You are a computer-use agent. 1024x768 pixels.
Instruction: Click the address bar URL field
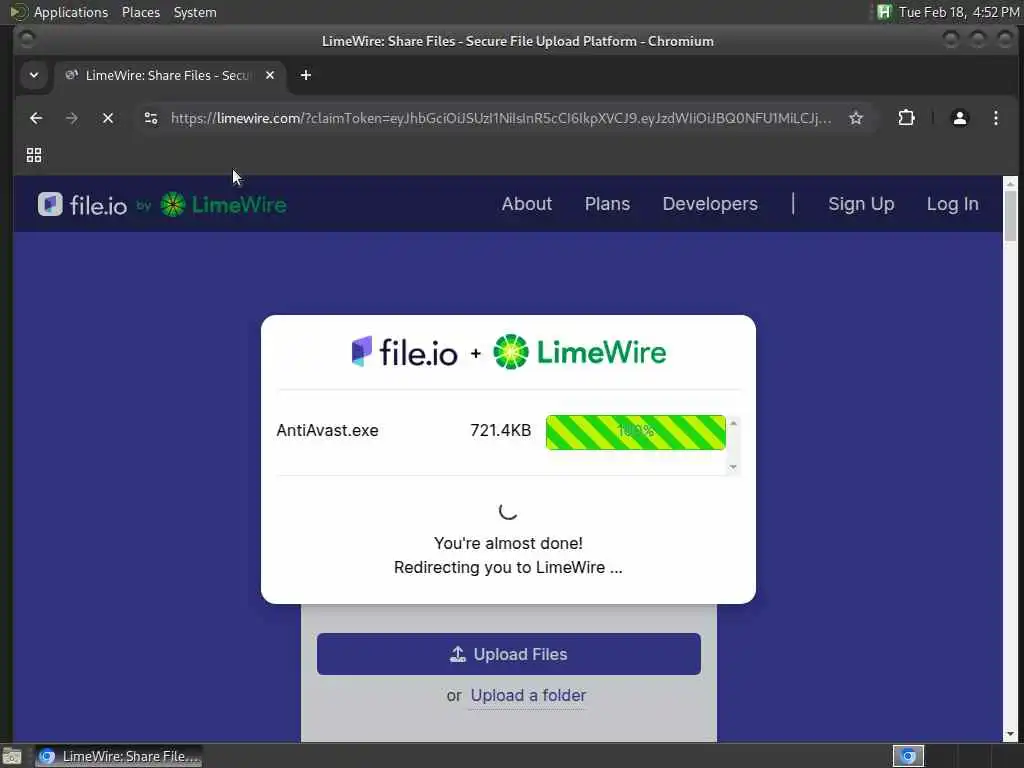pos(501,118)
